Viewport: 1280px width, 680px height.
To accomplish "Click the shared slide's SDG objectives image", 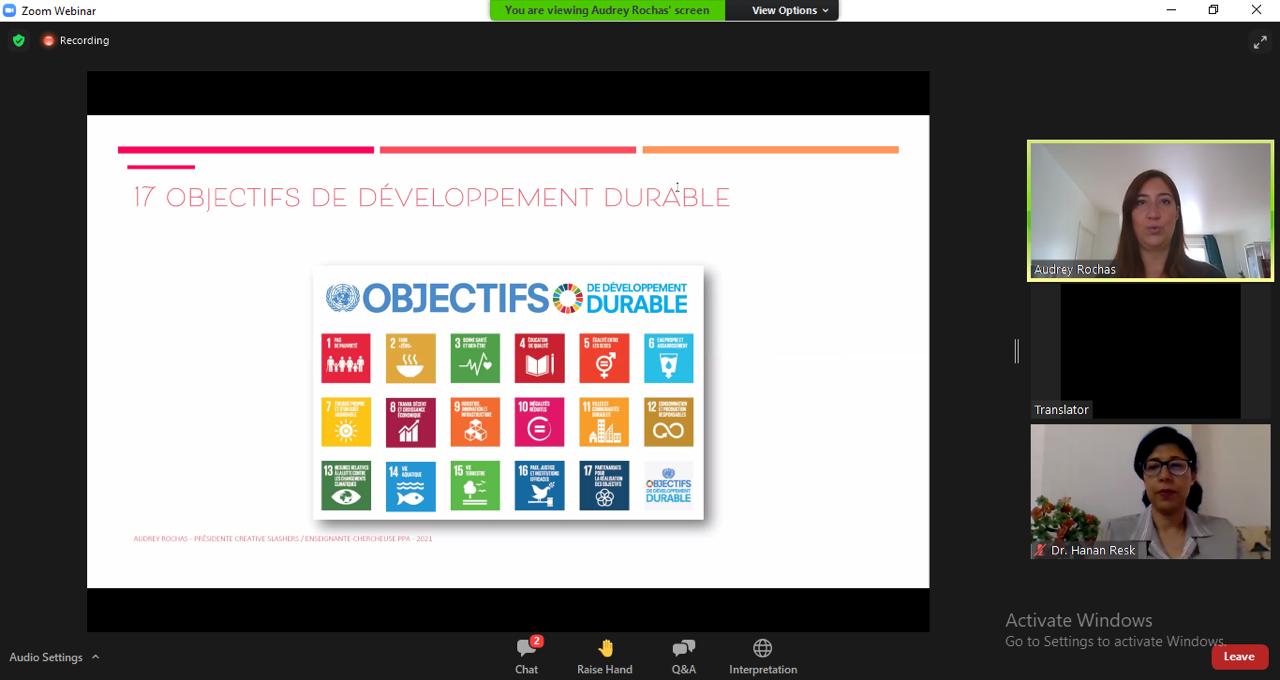I will 508,392.
